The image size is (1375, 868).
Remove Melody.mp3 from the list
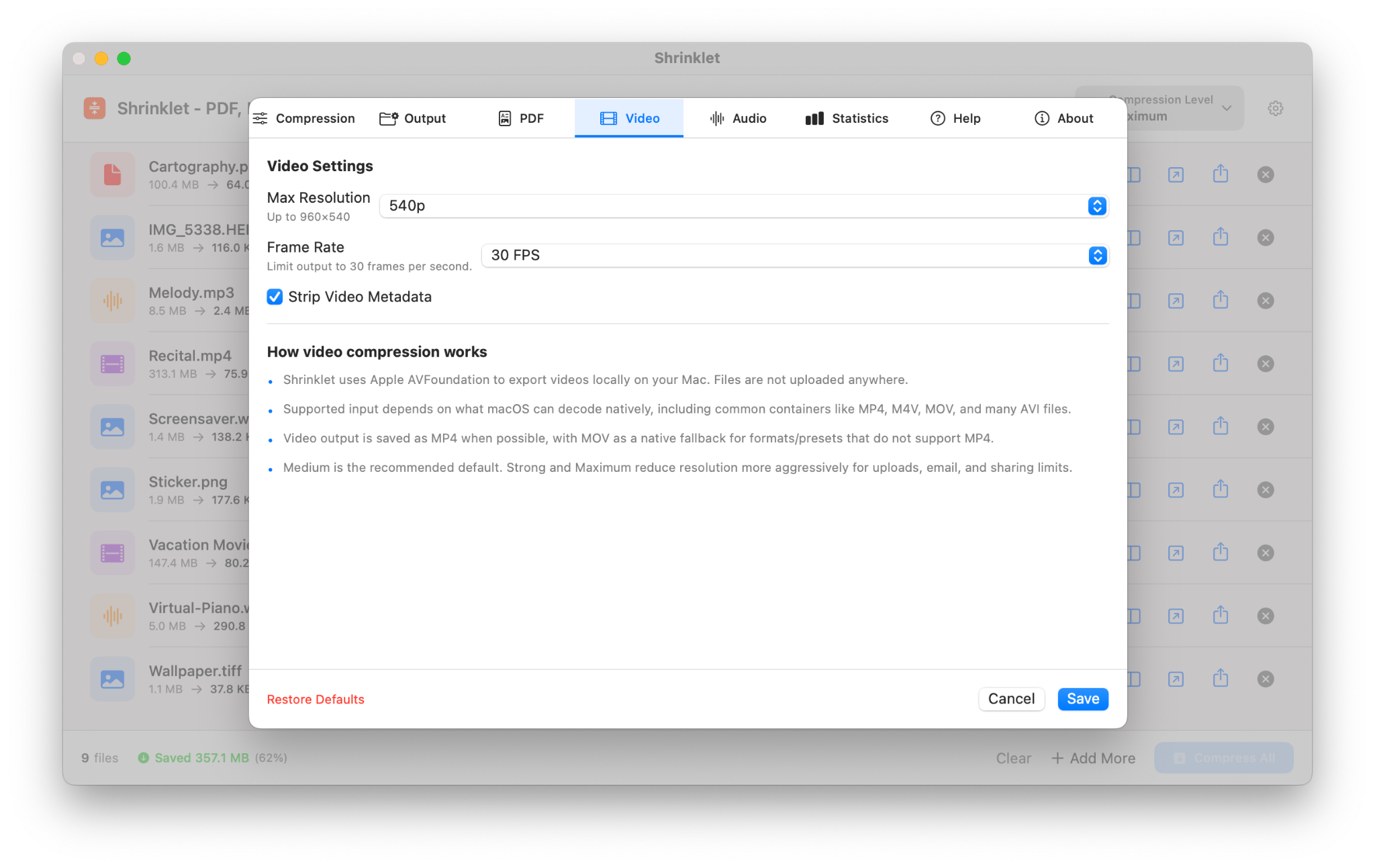(x=1266, y=301)
